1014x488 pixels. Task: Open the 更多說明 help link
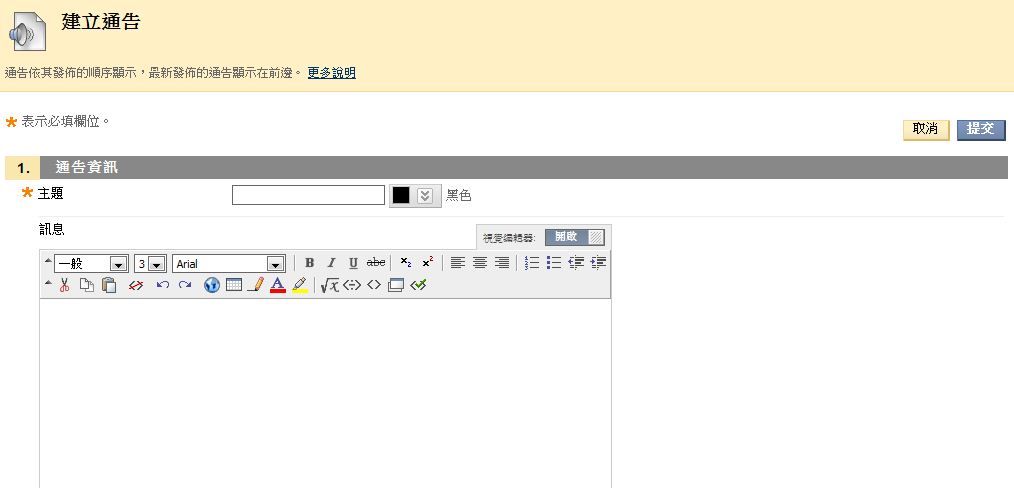[x=331, y=73]
